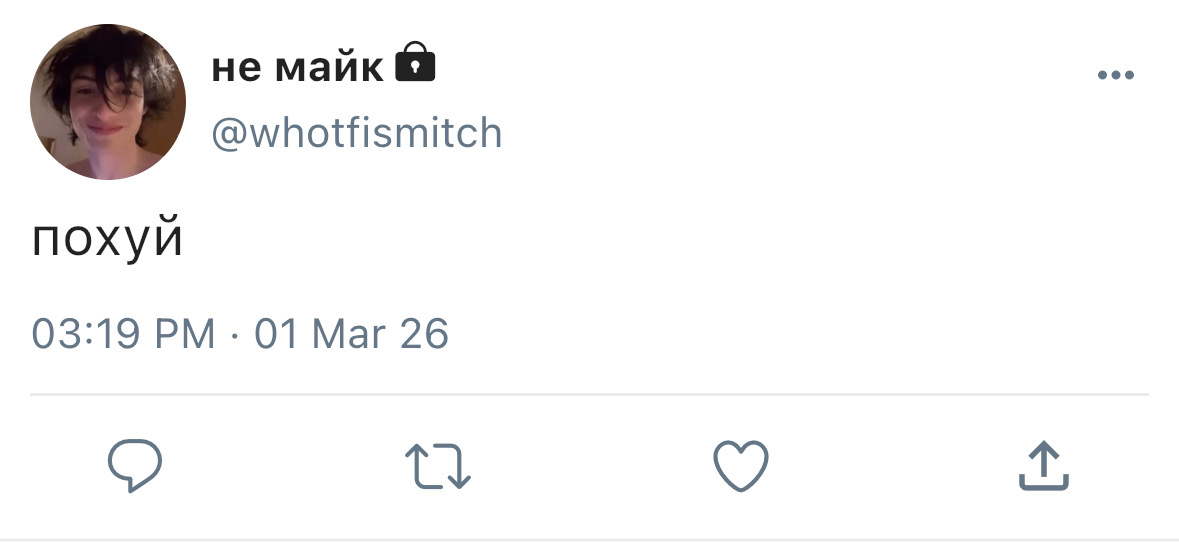
Task: Tap the share upload arrow icon
Action: (x=1043, y=467)
